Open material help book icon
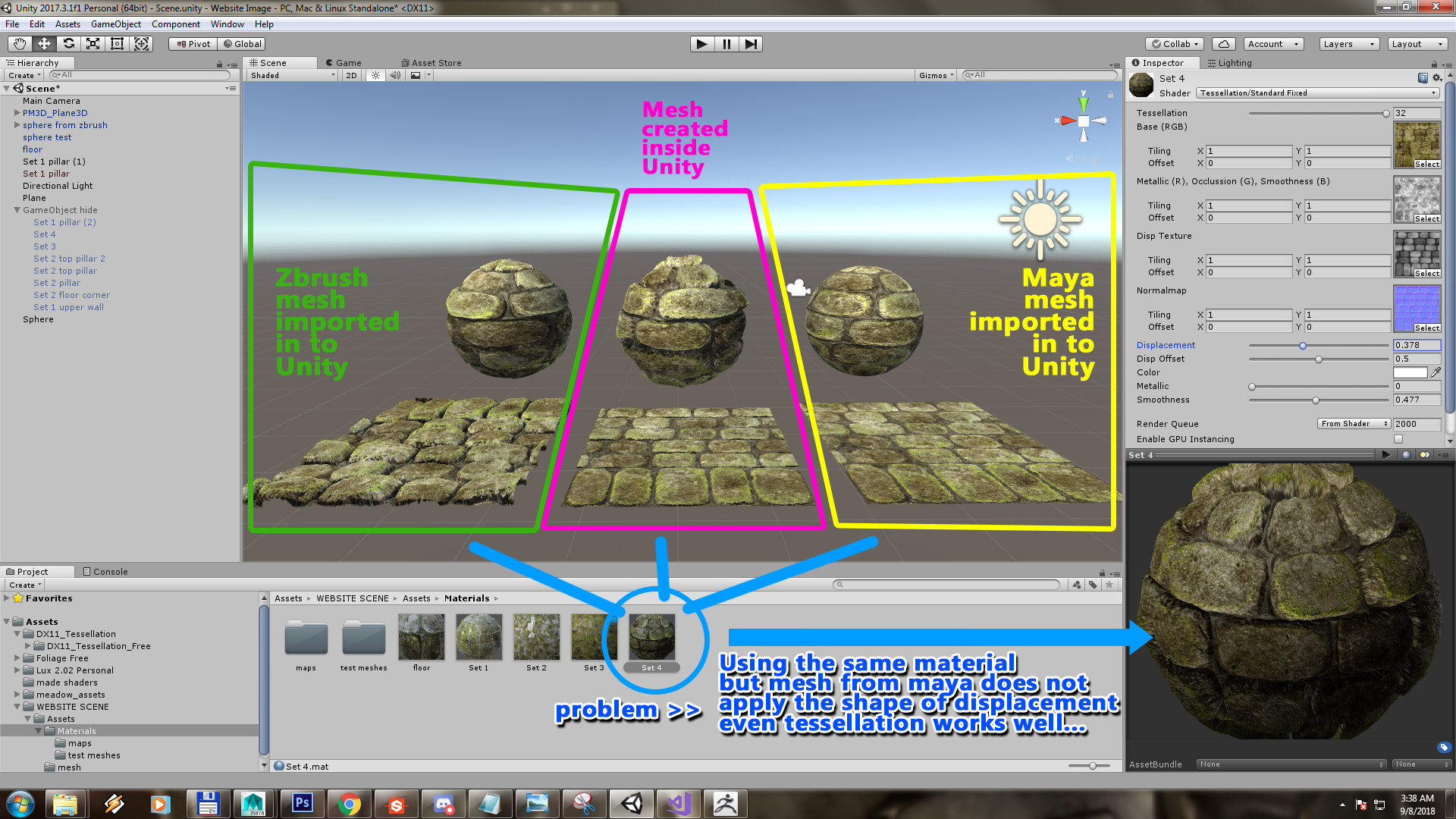The height and width of the screenshot is (819, 1456). (x=1423, y=78)
